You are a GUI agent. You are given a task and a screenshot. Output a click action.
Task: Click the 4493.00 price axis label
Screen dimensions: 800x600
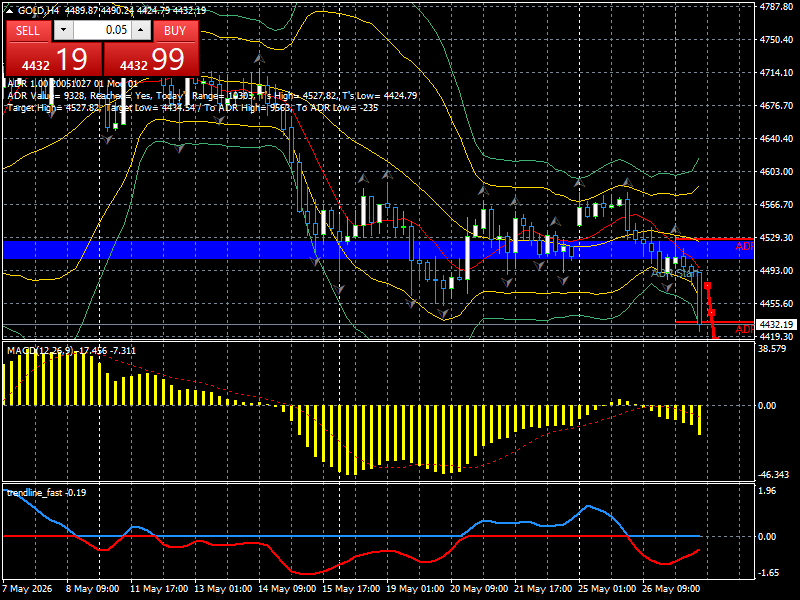click(776, 270)
